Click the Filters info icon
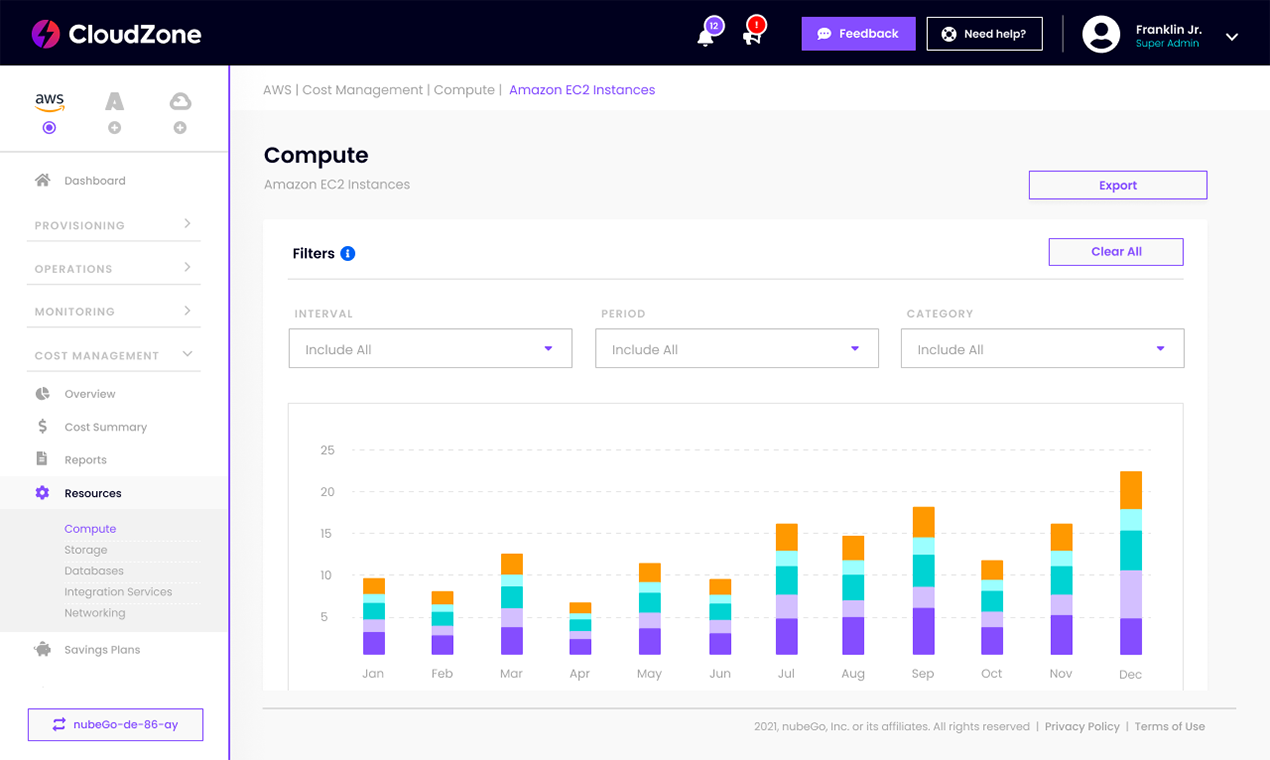 click(348, 253)
